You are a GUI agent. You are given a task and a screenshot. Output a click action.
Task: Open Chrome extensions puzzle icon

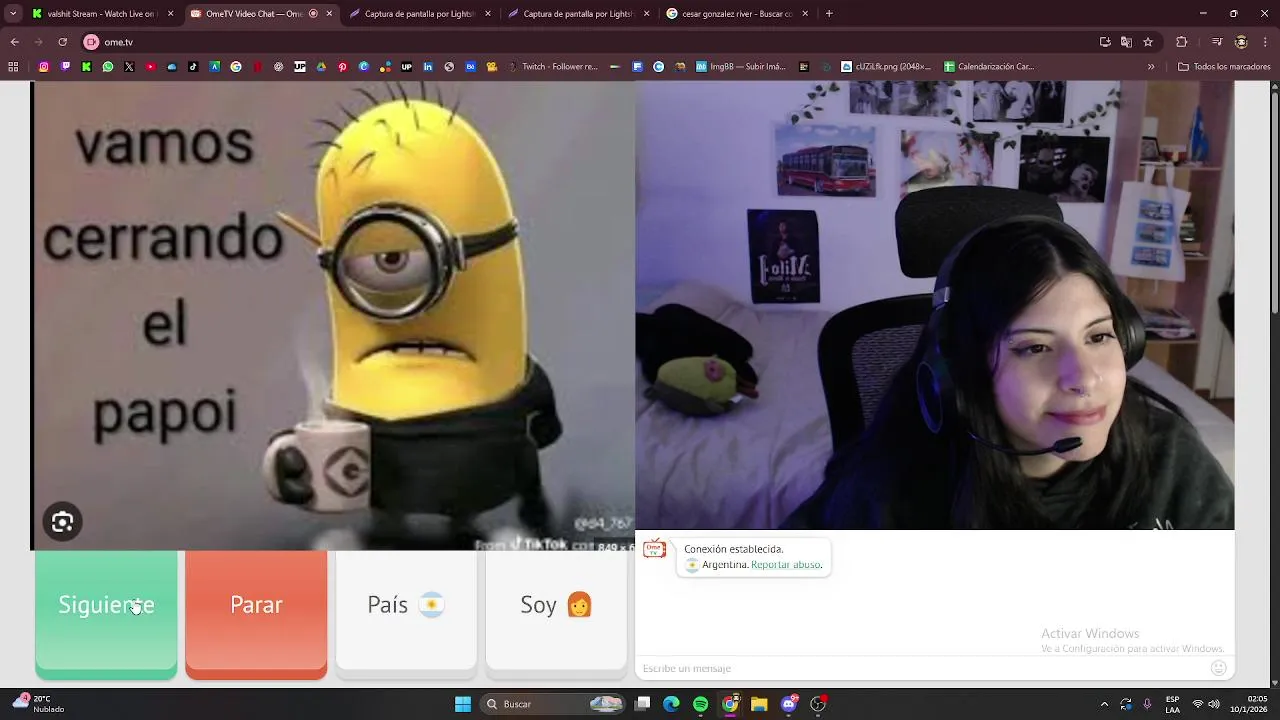pos(1182,42)
